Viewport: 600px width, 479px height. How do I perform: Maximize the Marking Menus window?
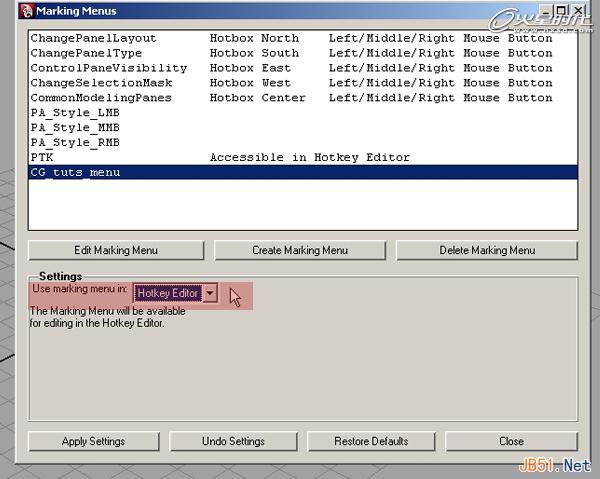point(561,11)
